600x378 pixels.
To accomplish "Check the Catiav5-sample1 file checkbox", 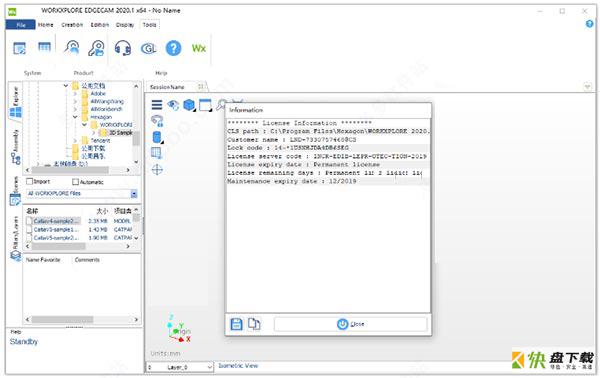I will pyautogui.click(x=29, y=230).
